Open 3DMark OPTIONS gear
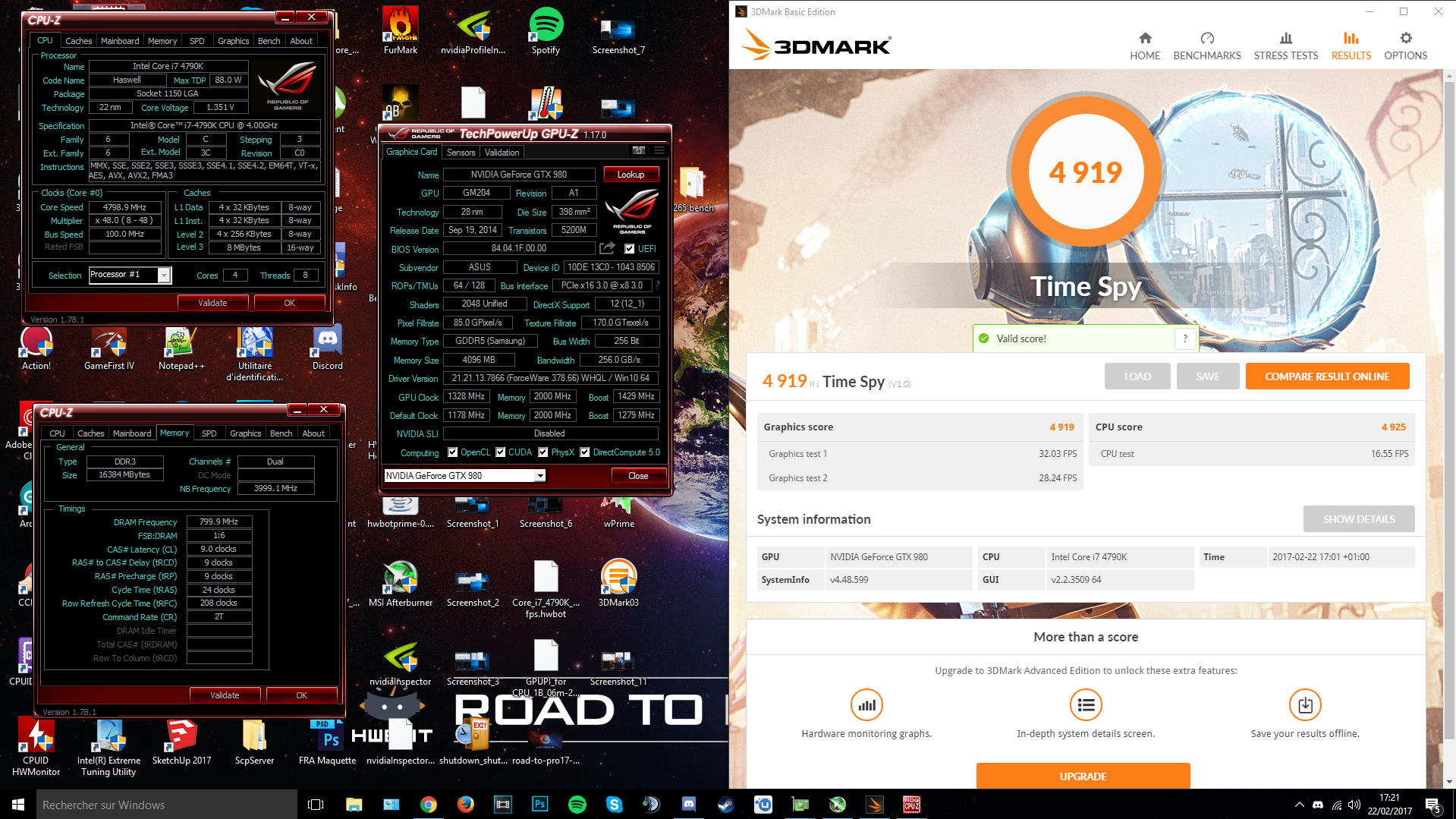Image resolution: width=1456 pixels, height=819 pixels. click(x=1405, y=46)
